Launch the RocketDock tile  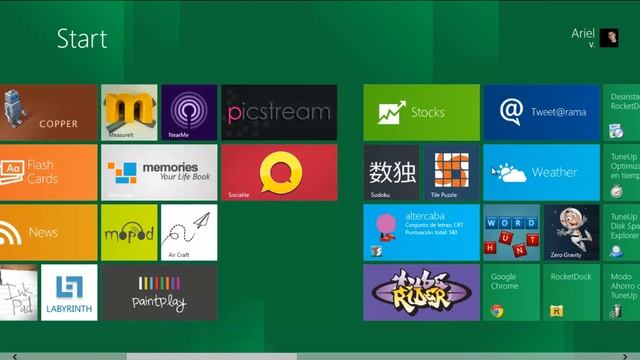click(571, 292)
